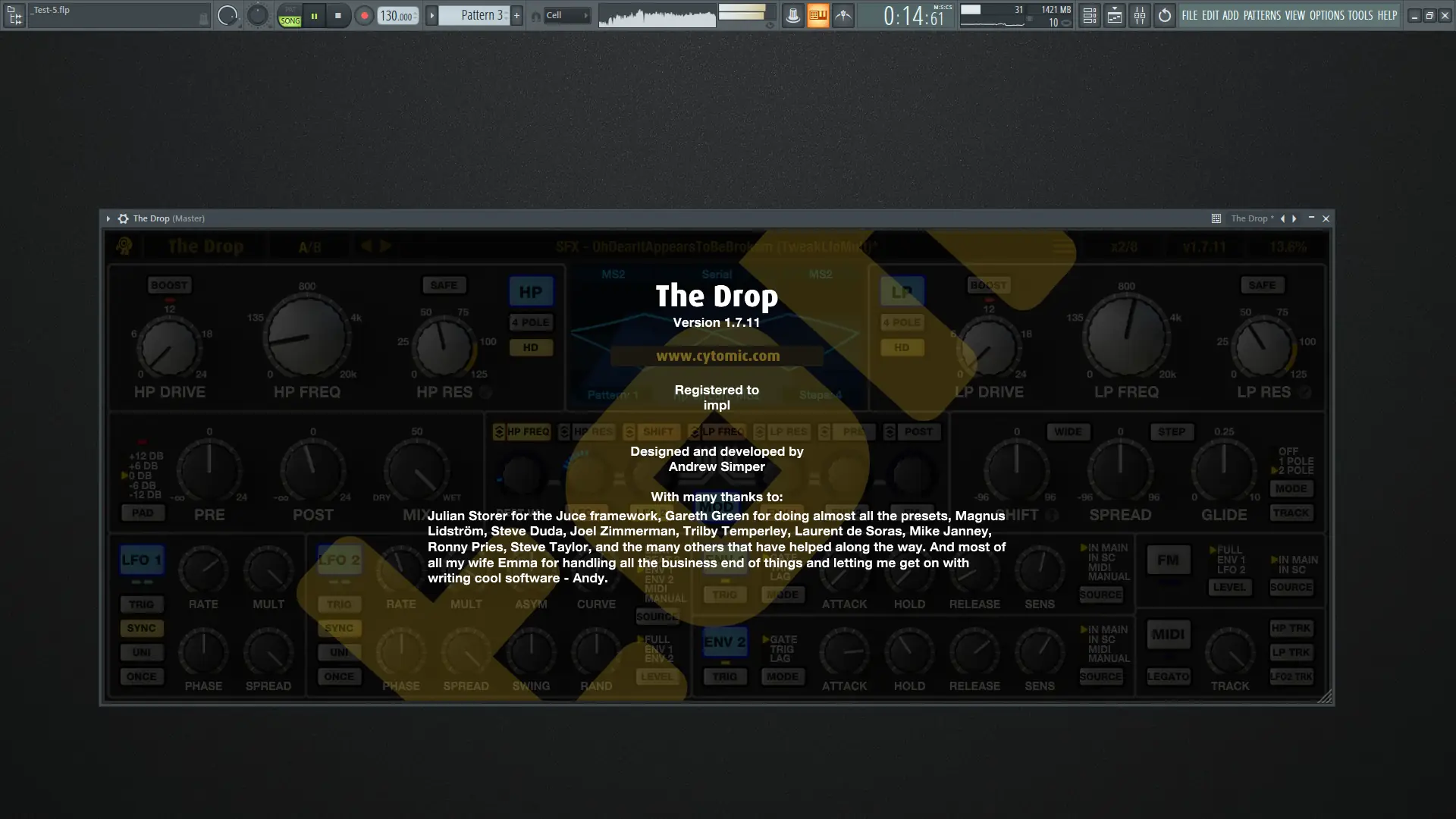The height and width of the screenshot is (819, 1456).
Task: Open the OPTIONS menu
Action: [1326, 15]
